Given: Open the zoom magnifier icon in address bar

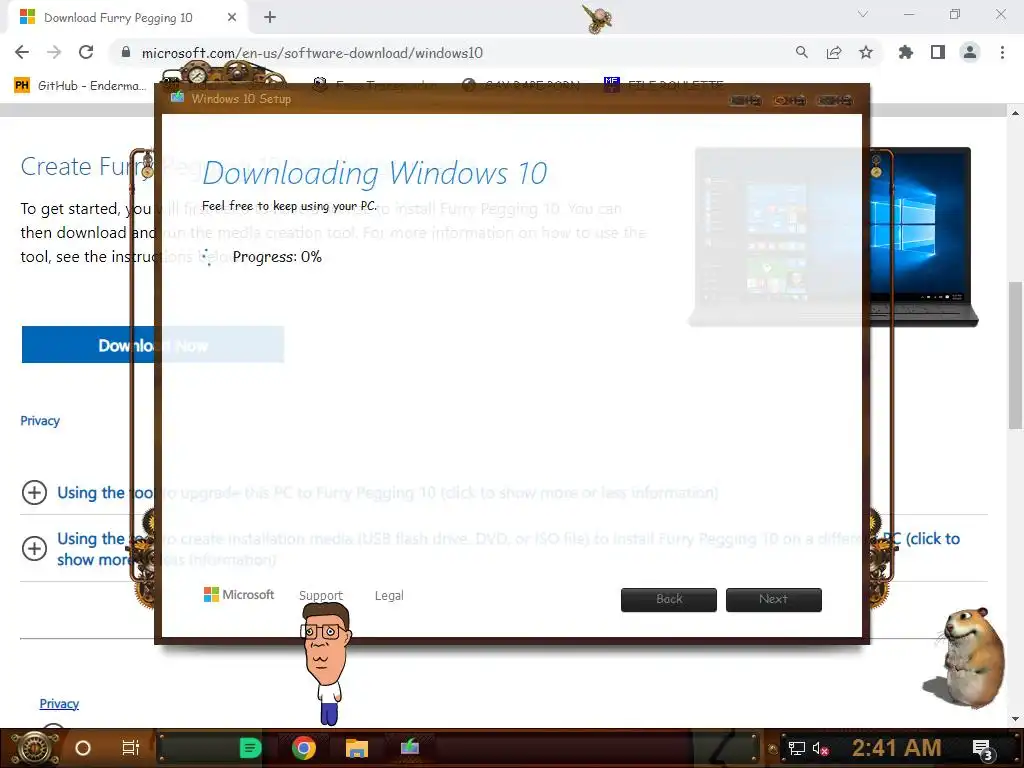Looking at the screenshot, I should coord(801,52).
